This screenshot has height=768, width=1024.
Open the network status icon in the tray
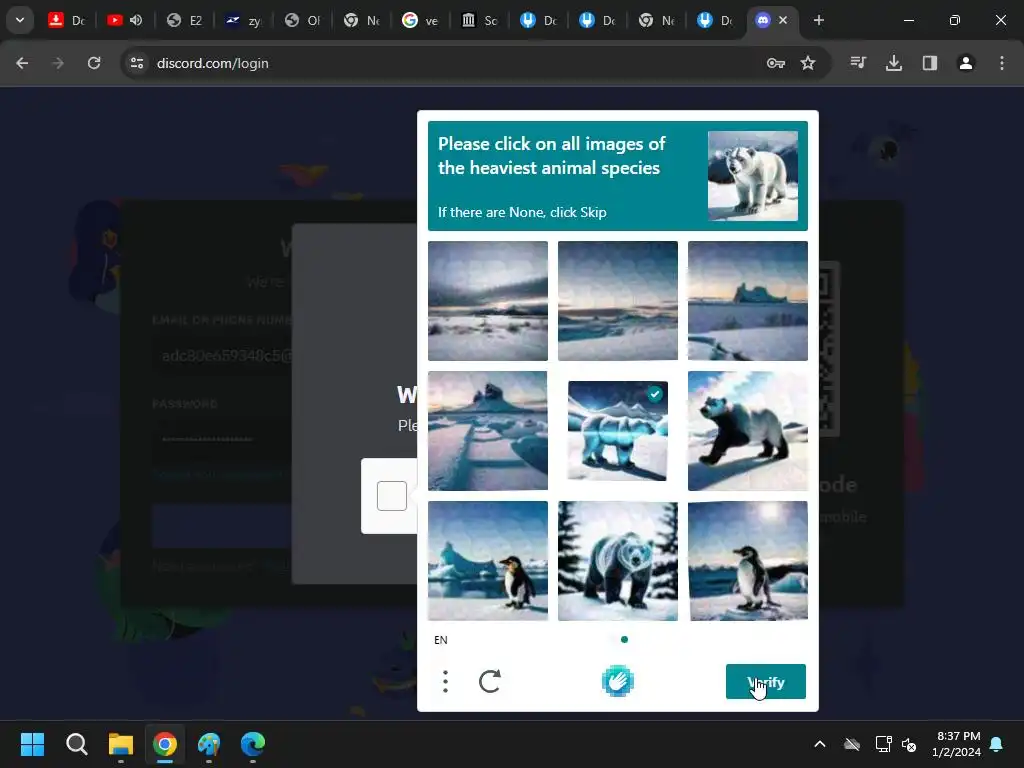(x=883, y=744)
